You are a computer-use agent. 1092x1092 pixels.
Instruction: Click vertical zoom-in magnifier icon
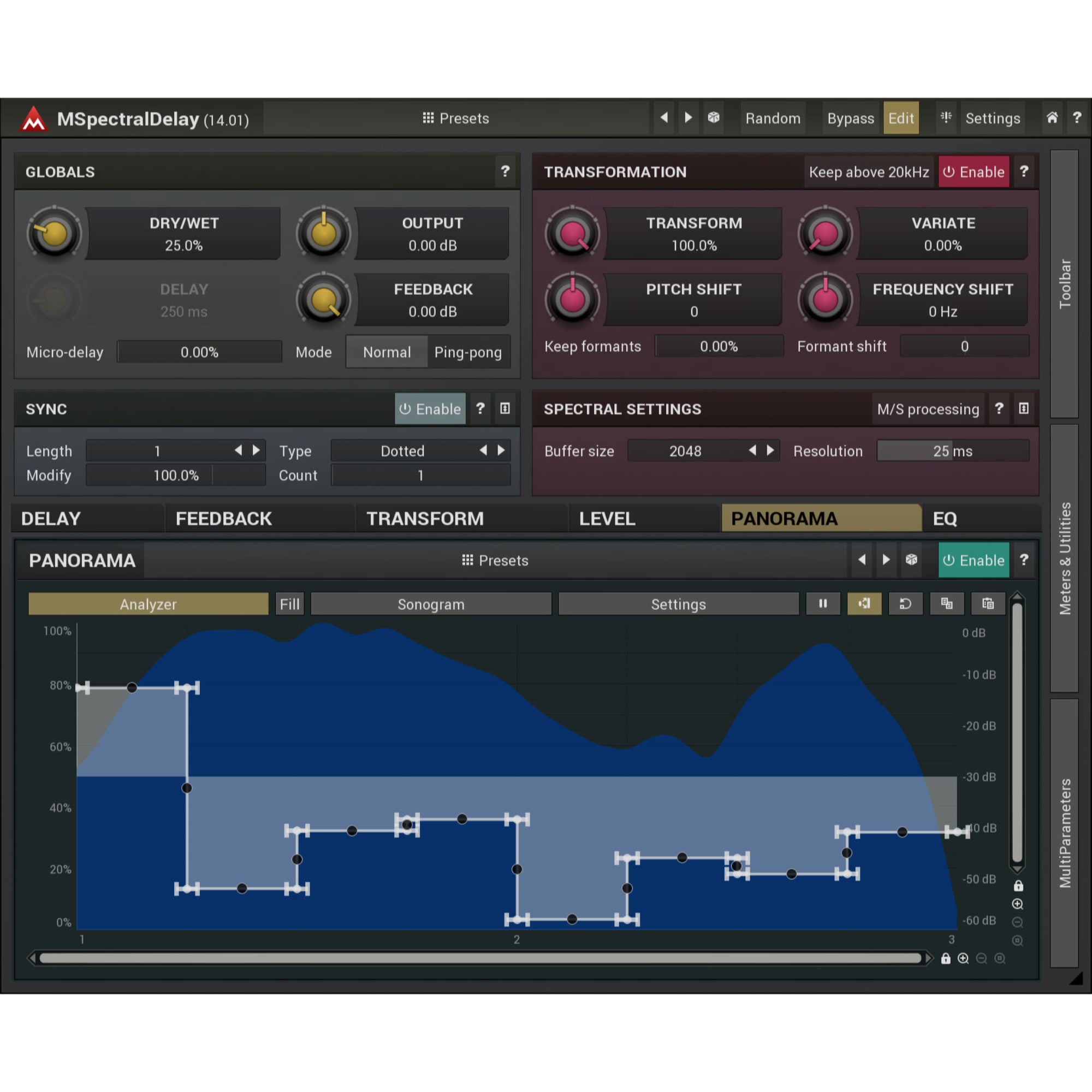click(1017, 904)
